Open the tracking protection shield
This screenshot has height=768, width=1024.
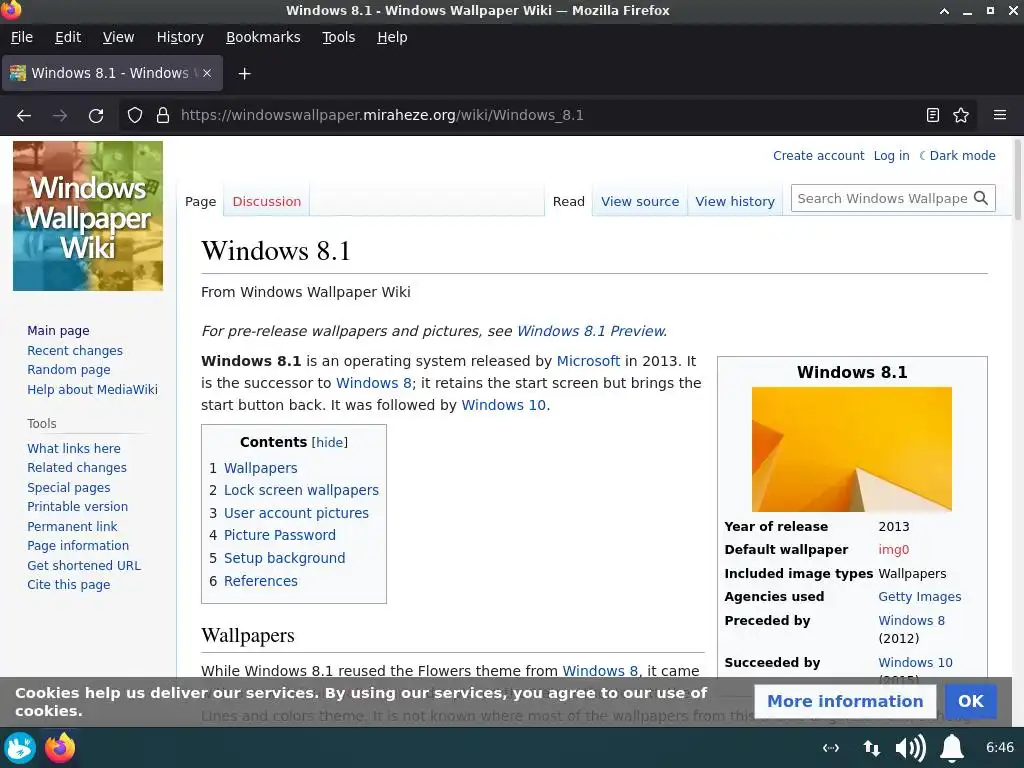(135, 116)
